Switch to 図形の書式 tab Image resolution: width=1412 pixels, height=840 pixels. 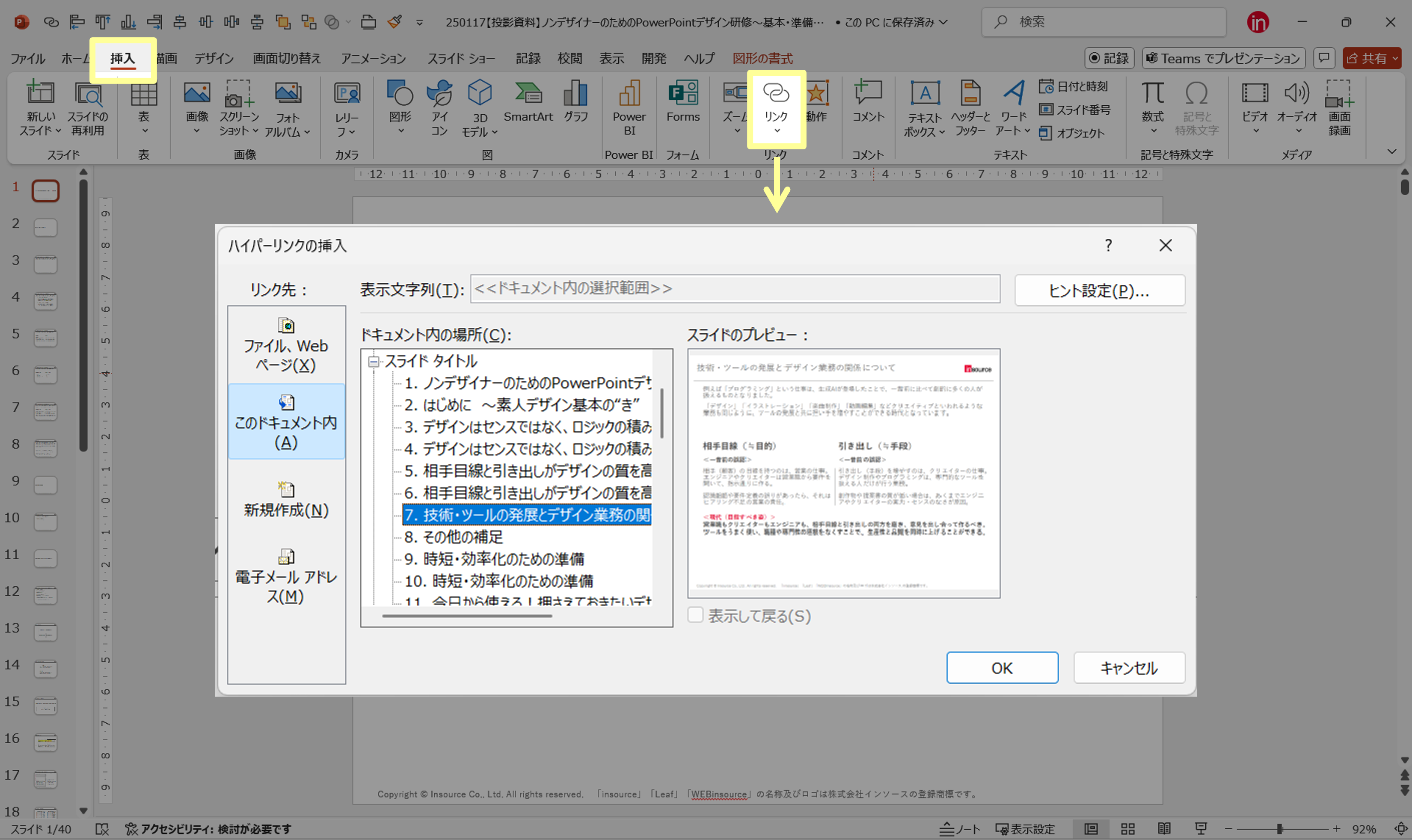[762, 58]
